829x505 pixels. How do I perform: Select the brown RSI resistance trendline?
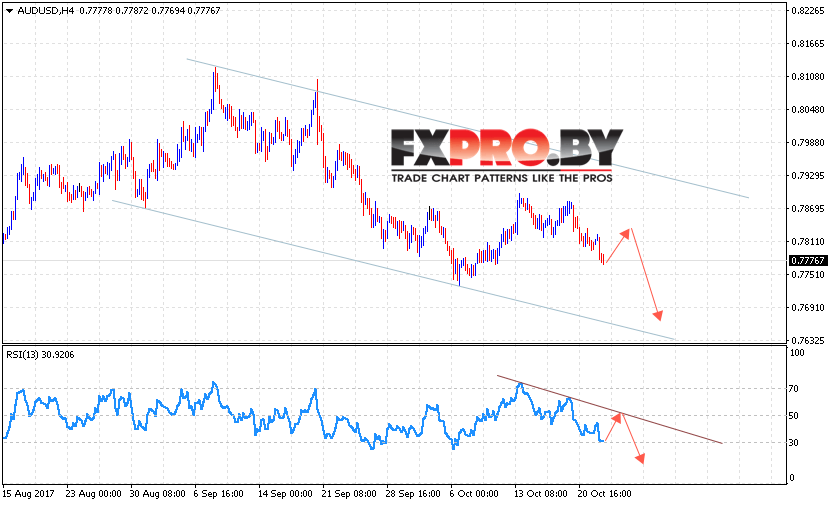[x=609, y=410]
